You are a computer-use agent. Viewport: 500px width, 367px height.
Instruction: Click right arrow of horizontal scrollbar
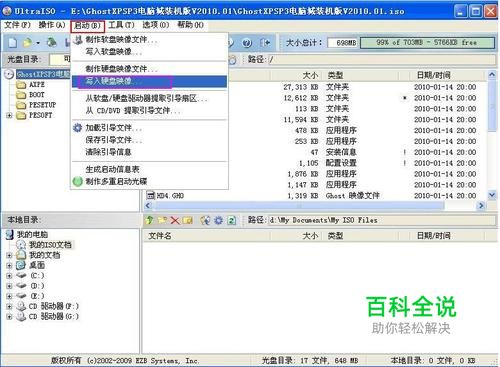pos(481,206)
